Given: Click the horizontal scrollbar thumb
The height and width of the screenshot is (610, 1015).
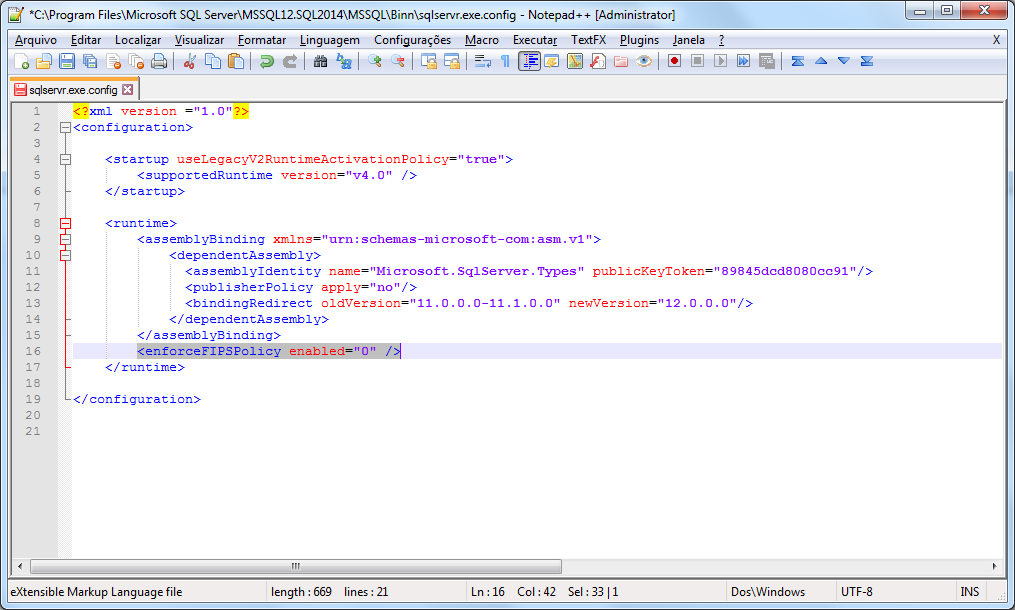Looking at the screenshot, I should (296, 567).
